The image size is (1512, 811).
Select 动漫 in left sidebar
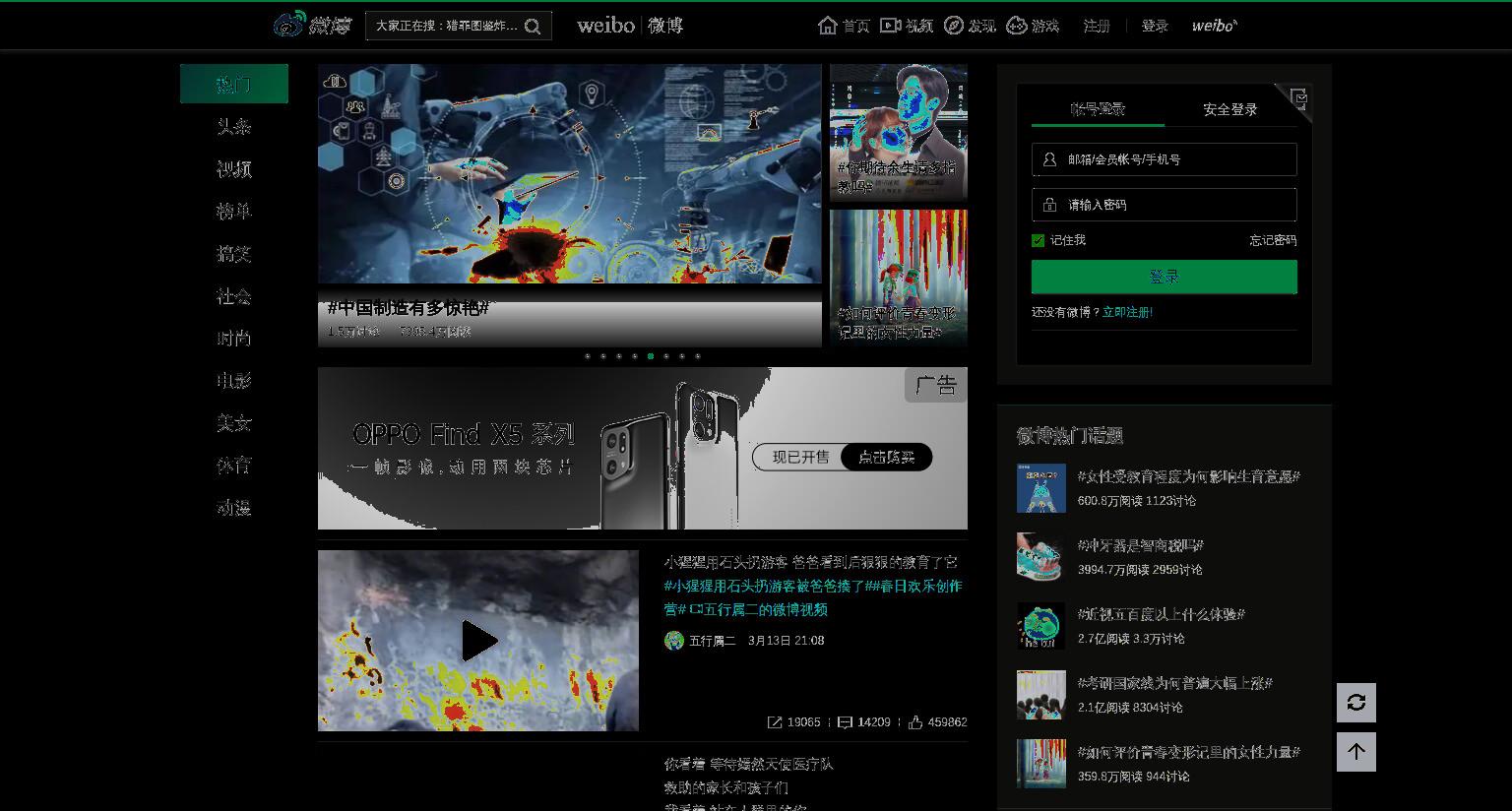(x=234, y=507)
